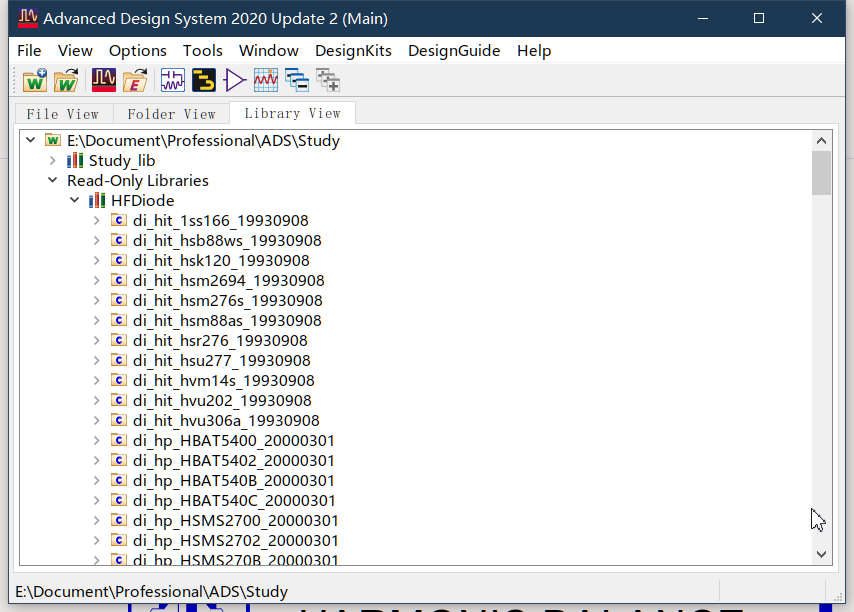Open the example workspace toolbar icon
Viewport: 854px width, 612px height.
coord(135,81)
